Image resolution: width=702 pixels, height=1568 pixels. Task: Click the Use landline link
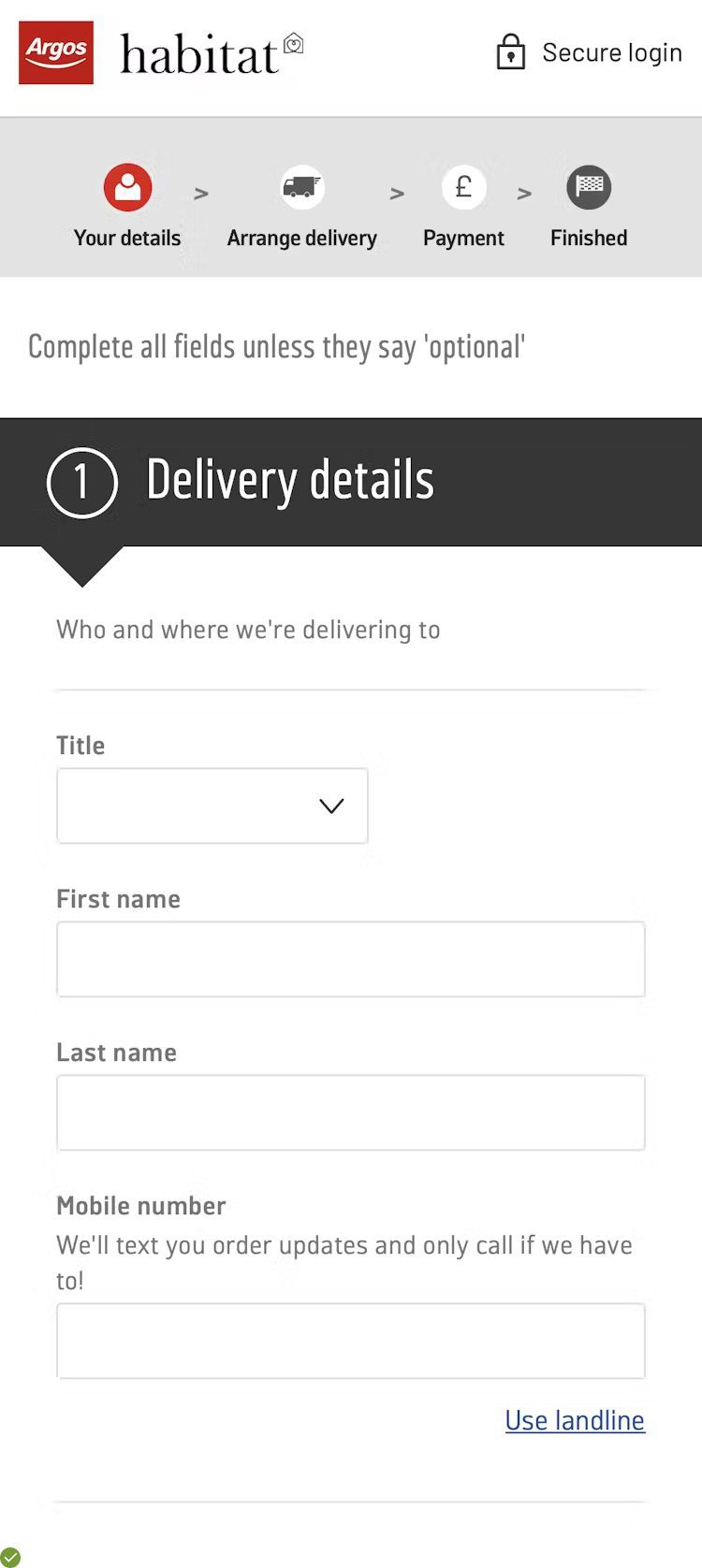575,1420
